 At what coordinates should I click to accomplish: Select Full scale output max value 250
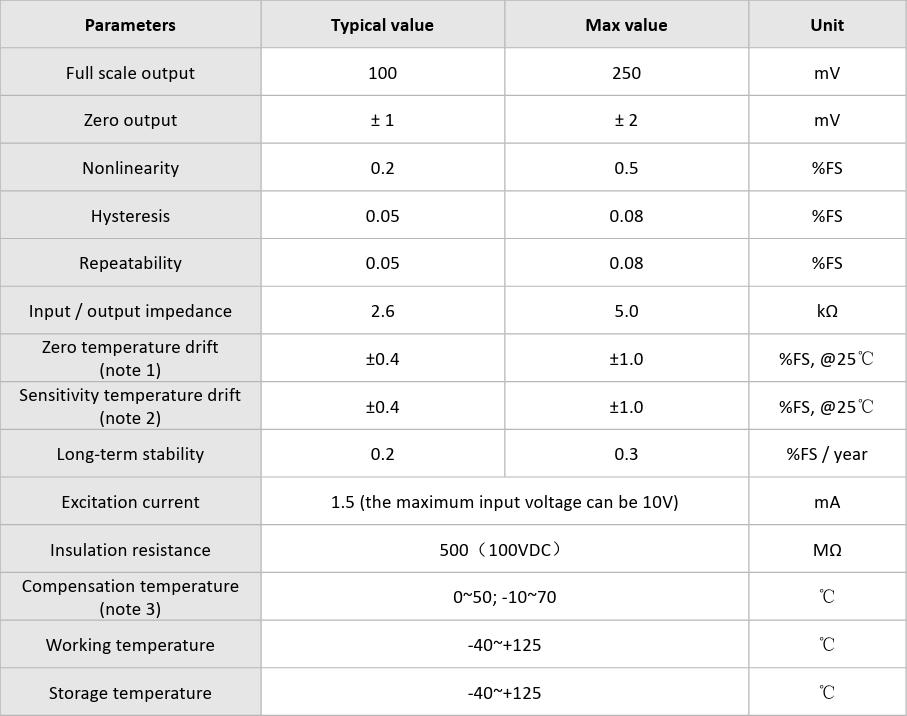(626, 73)
